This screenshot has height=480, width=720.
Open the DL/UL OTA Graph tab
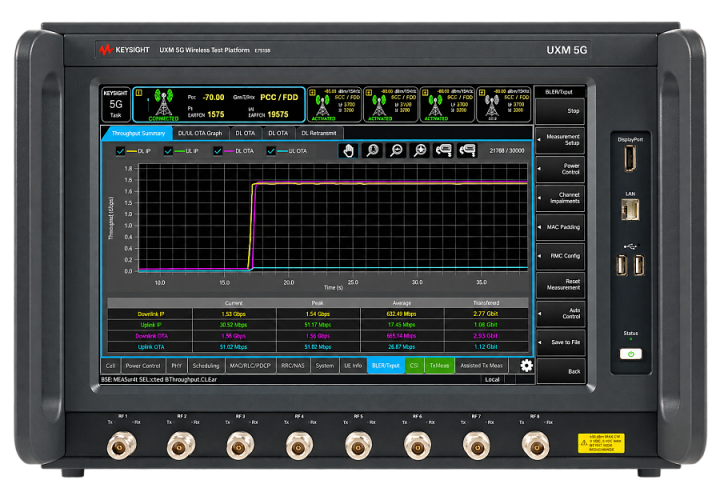point(200,133)
